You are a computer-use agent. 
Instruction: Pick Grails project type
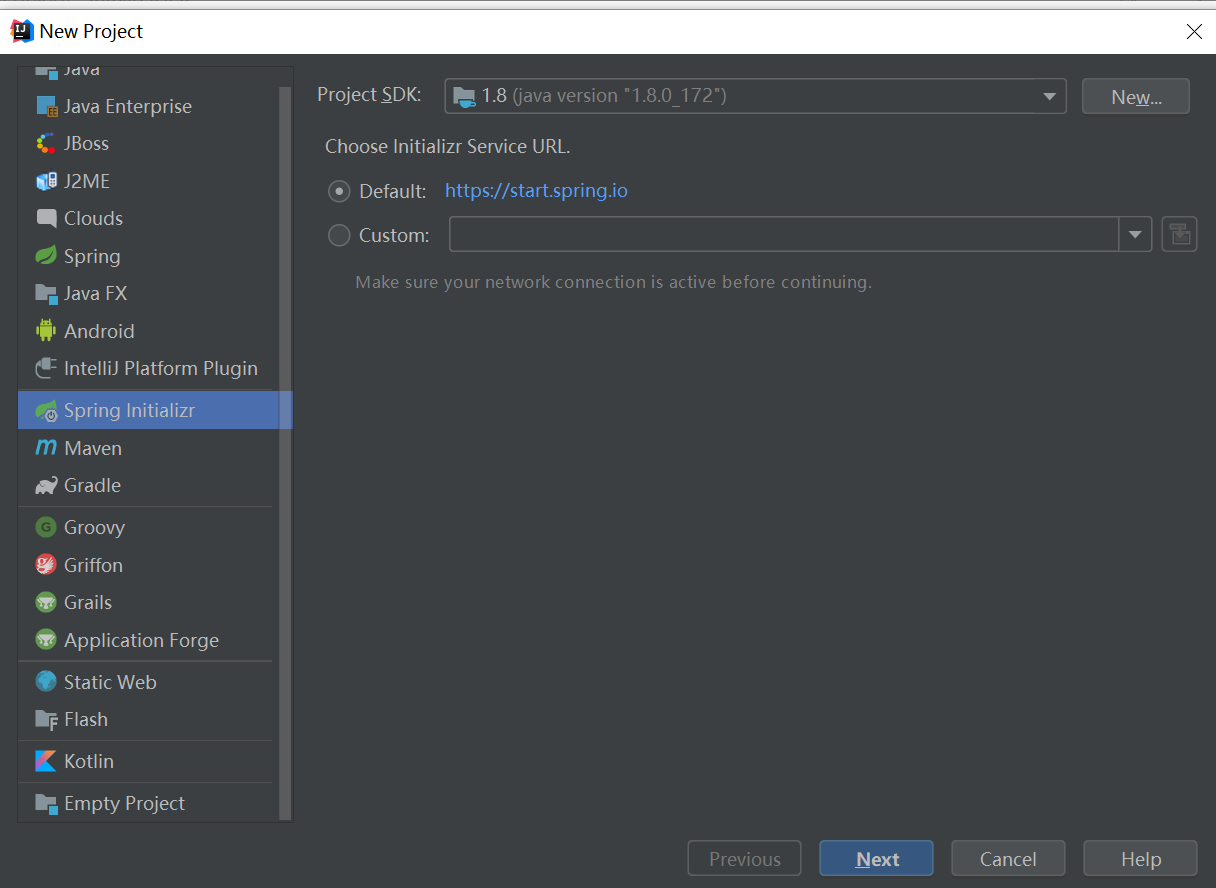(146, 602)
